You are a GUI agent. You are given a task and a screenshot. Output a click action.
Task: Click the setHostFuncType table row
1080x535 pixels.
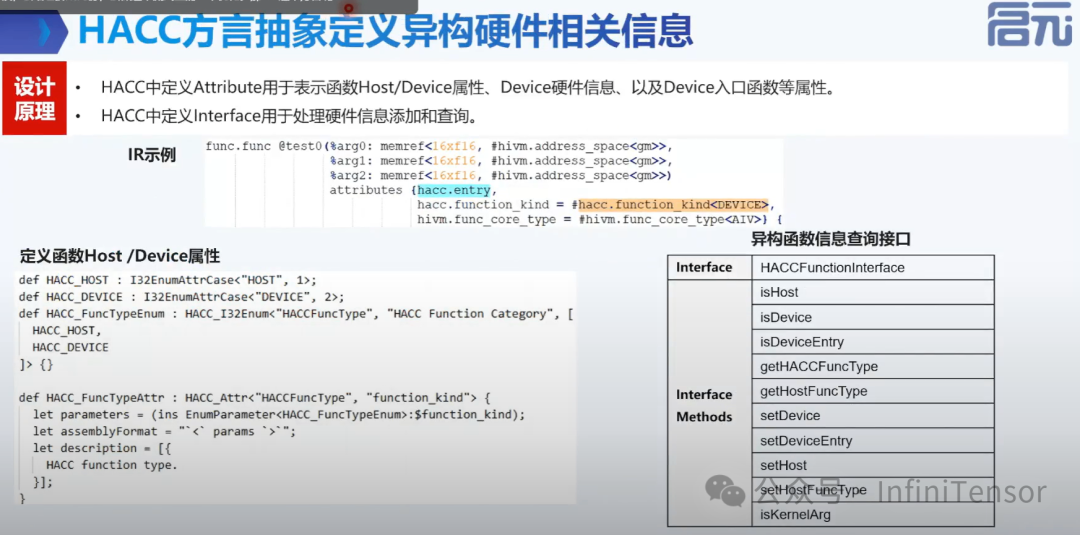pos(873,490)
